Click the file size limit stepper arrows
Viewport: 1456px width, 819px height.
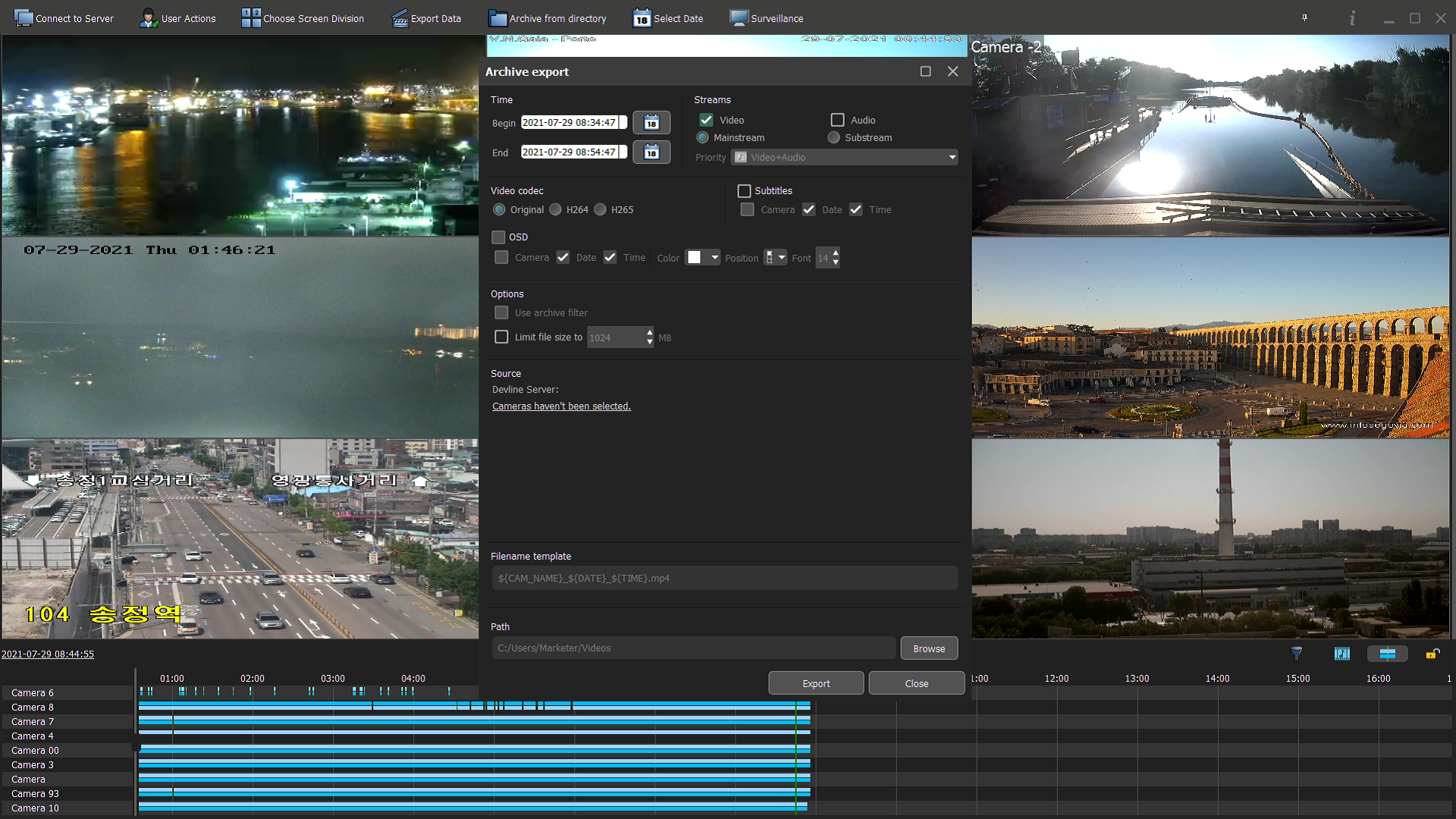(x=649, y=337)
